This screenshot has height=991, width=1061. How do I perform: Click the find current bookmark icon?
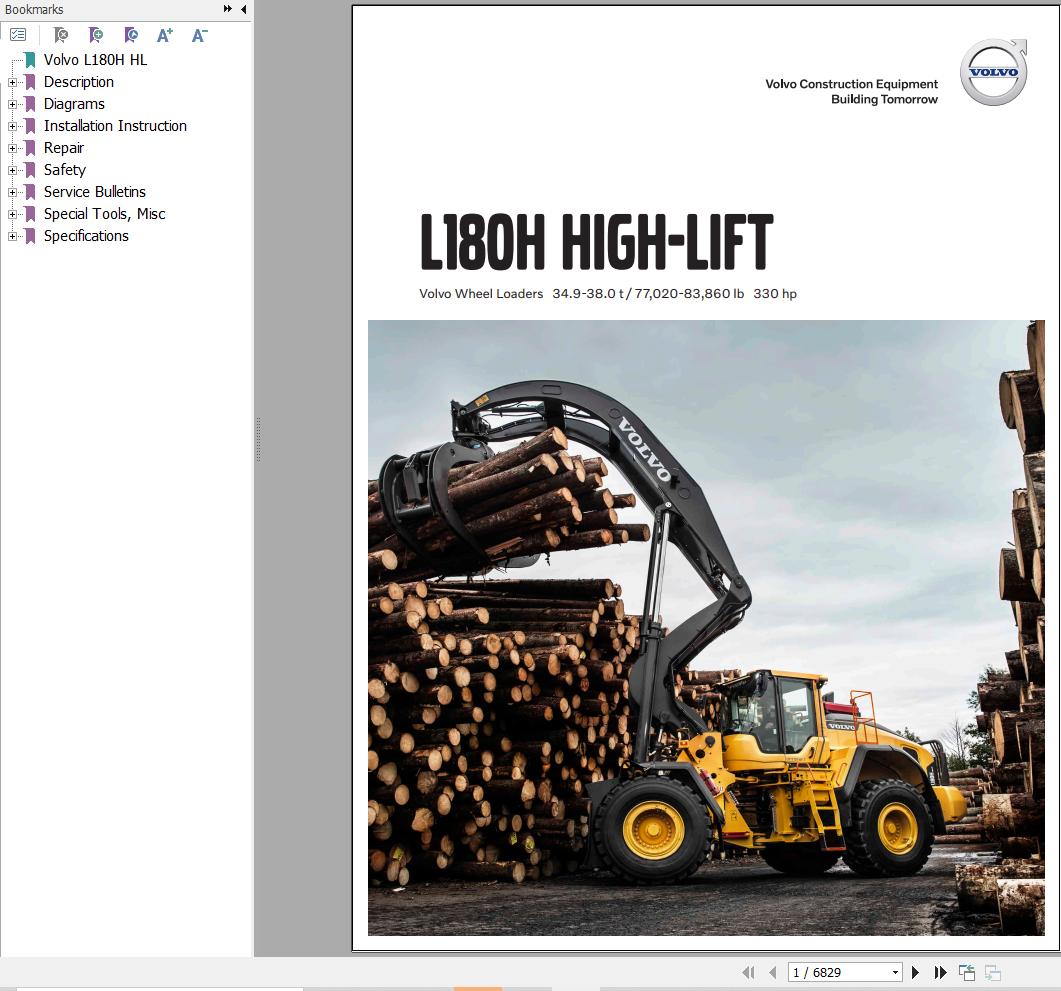pos(131,34)
